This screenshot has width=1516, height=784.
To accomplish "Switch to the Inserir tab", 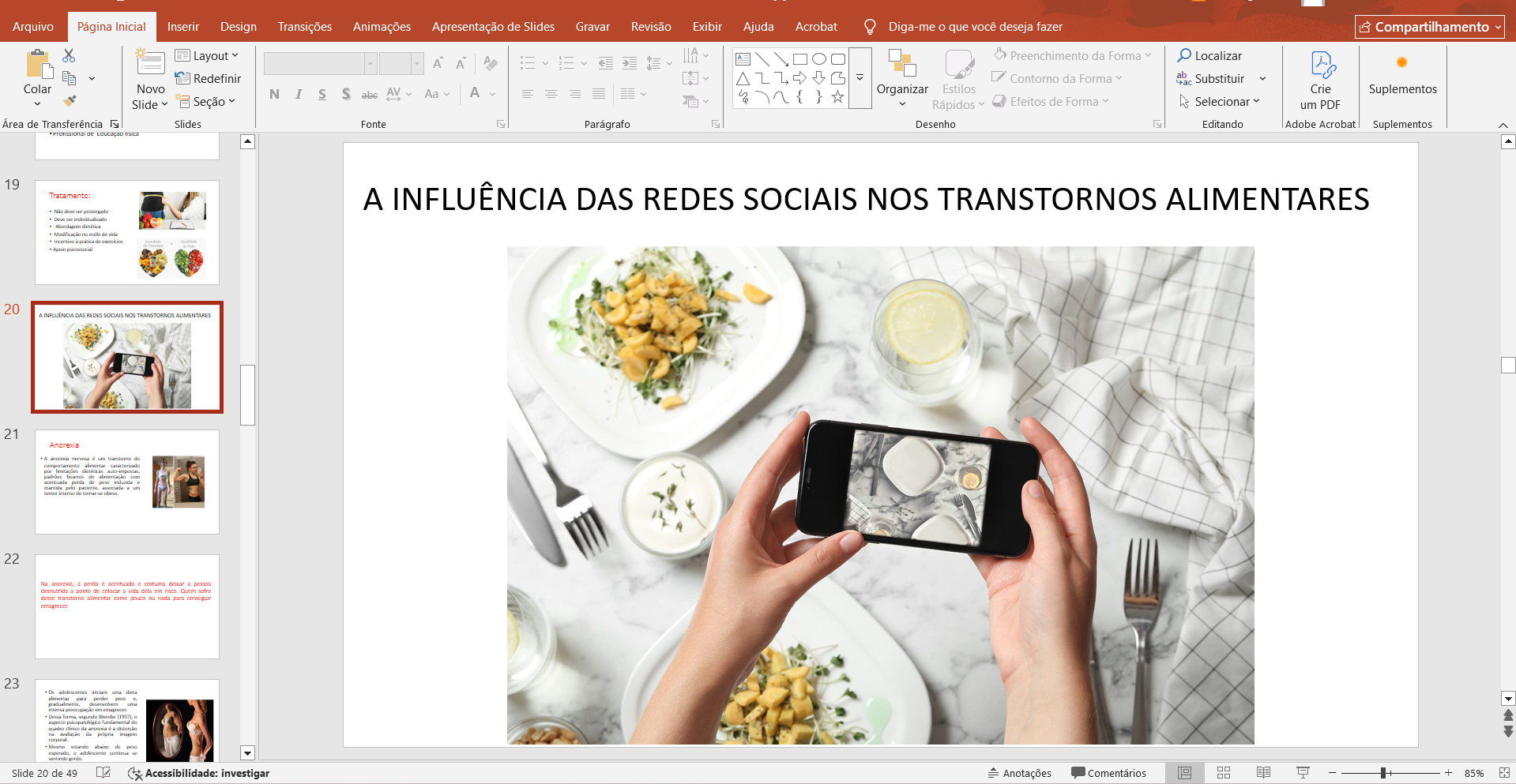I will pos(183,27).
